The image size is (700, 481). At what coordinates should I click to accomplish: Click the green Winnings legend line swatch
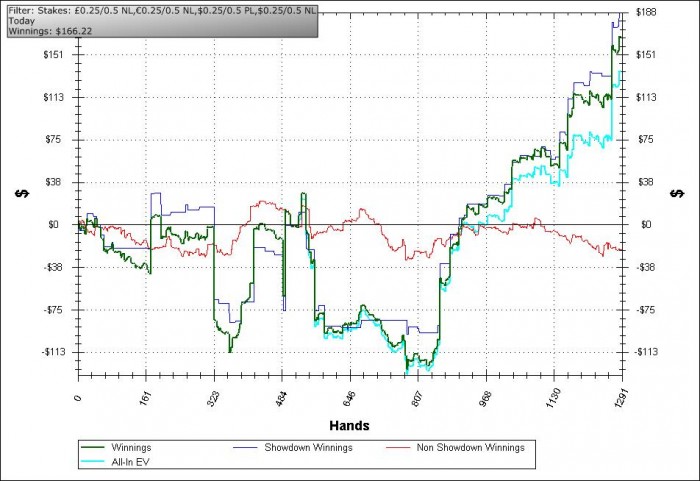pyautogui.click(x=92, y=447)
